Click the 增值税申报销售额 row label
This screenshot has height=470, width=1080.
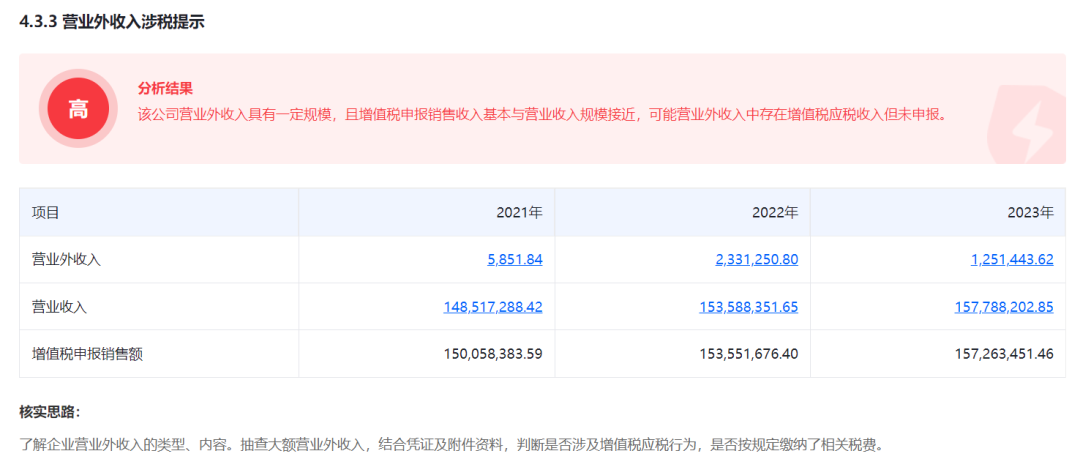(x=87, y=354)
